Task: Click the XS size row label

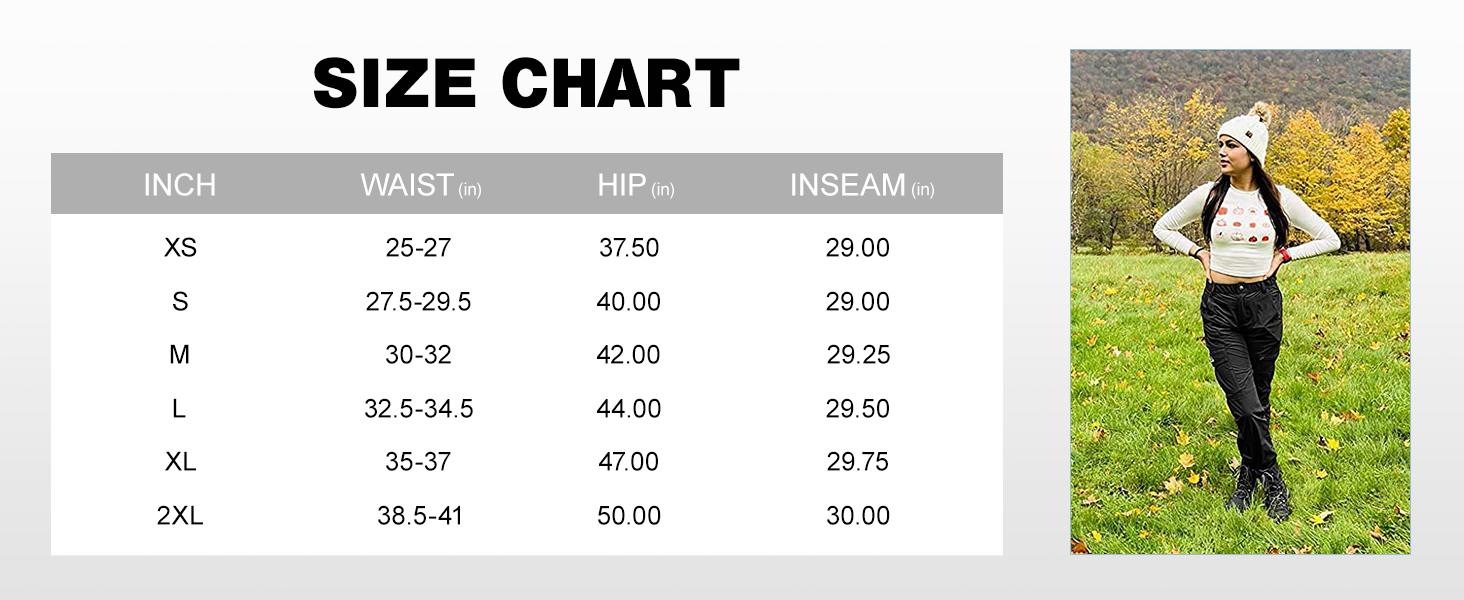Action: pyautogui.click(x=180, y=248)
